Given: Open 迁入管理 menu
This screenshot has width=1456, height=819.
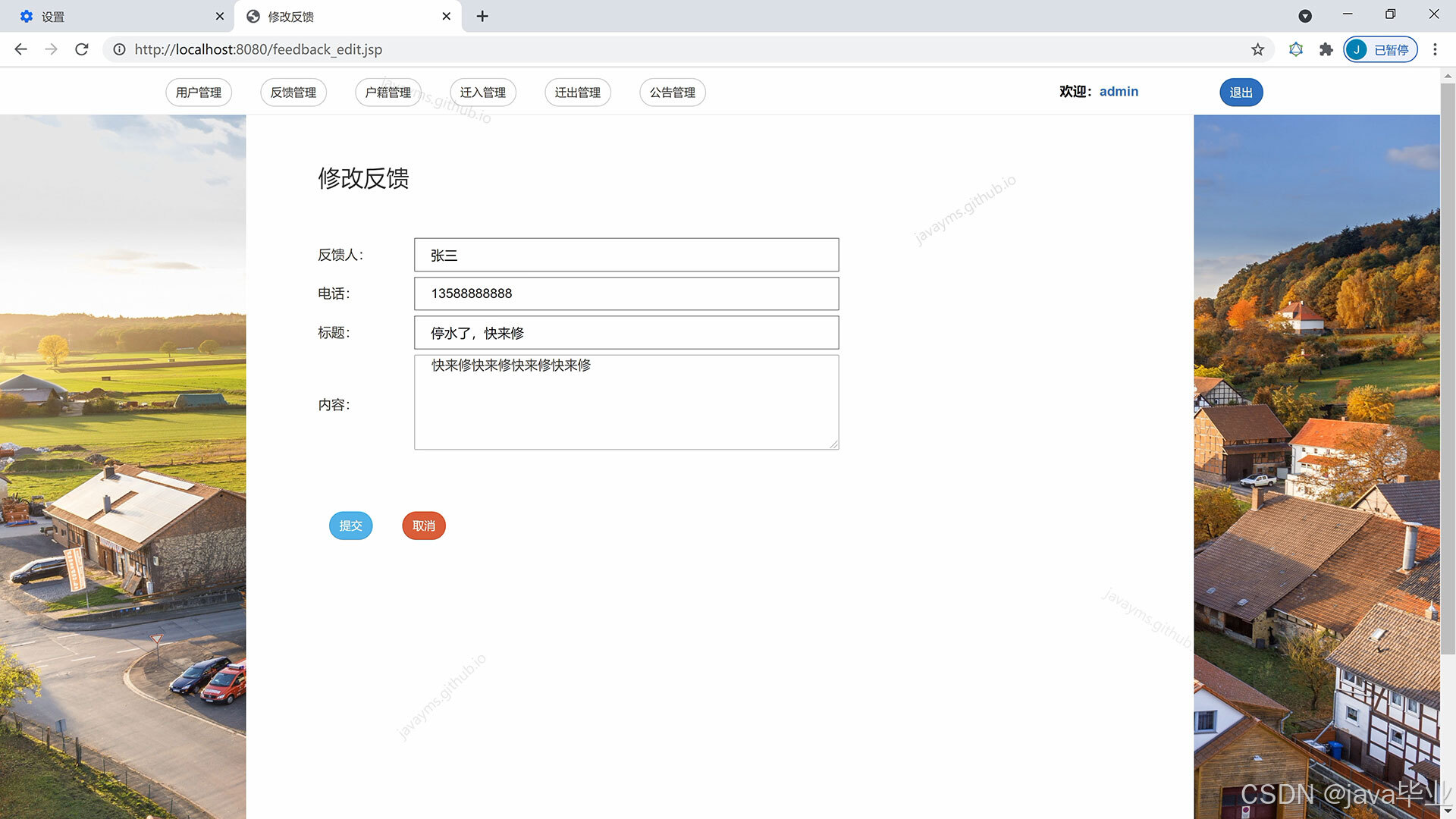Looking at the screenshot, I should 483,93.
